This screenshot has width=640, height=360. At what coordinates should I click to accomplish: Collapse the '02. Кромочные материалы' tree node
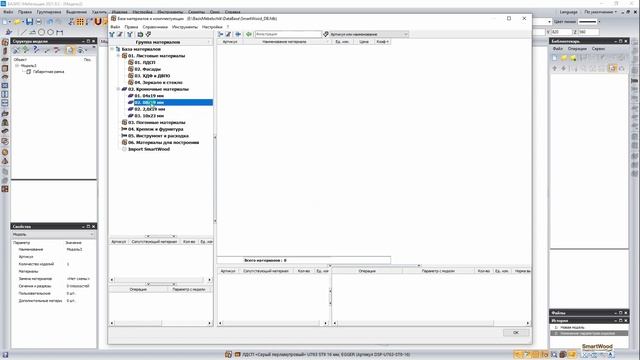tap(118, 89)
